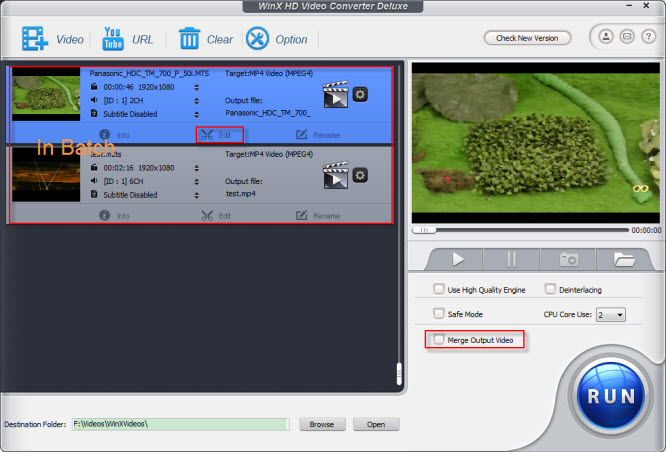The image size is (666, 452).
Task: Change subtitle option of Panasonic video
Action: (x=196, y=114)
